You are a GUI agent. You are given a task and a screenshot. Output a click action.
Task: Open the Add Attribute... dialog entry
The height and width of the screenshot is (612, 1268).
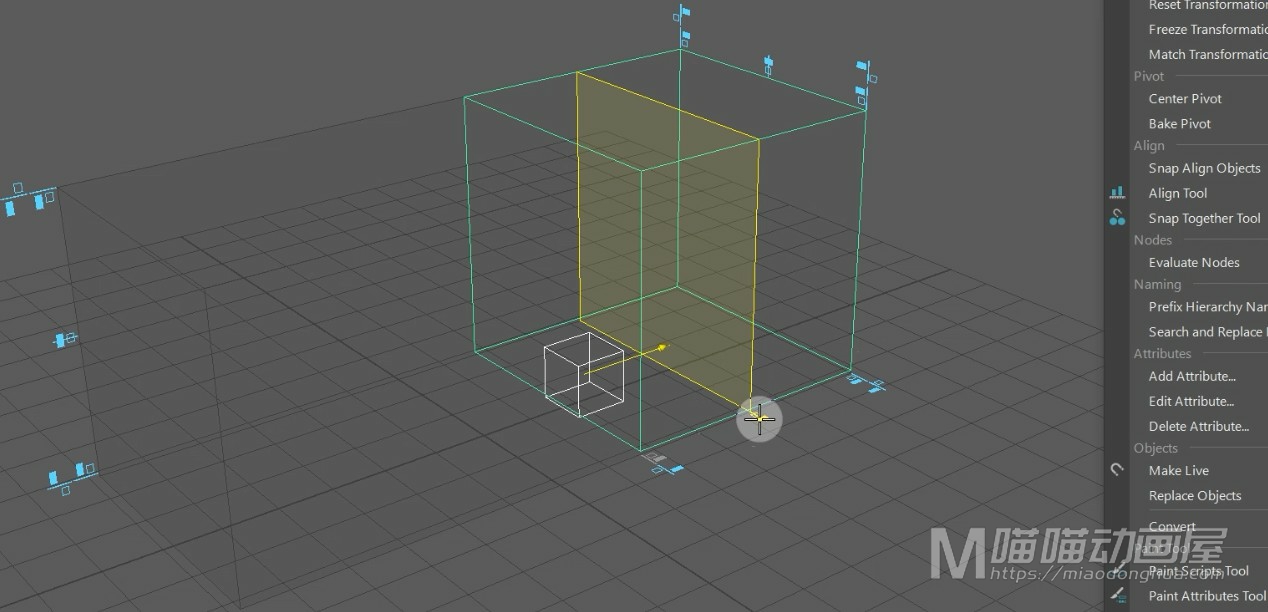click(1192, 376)
